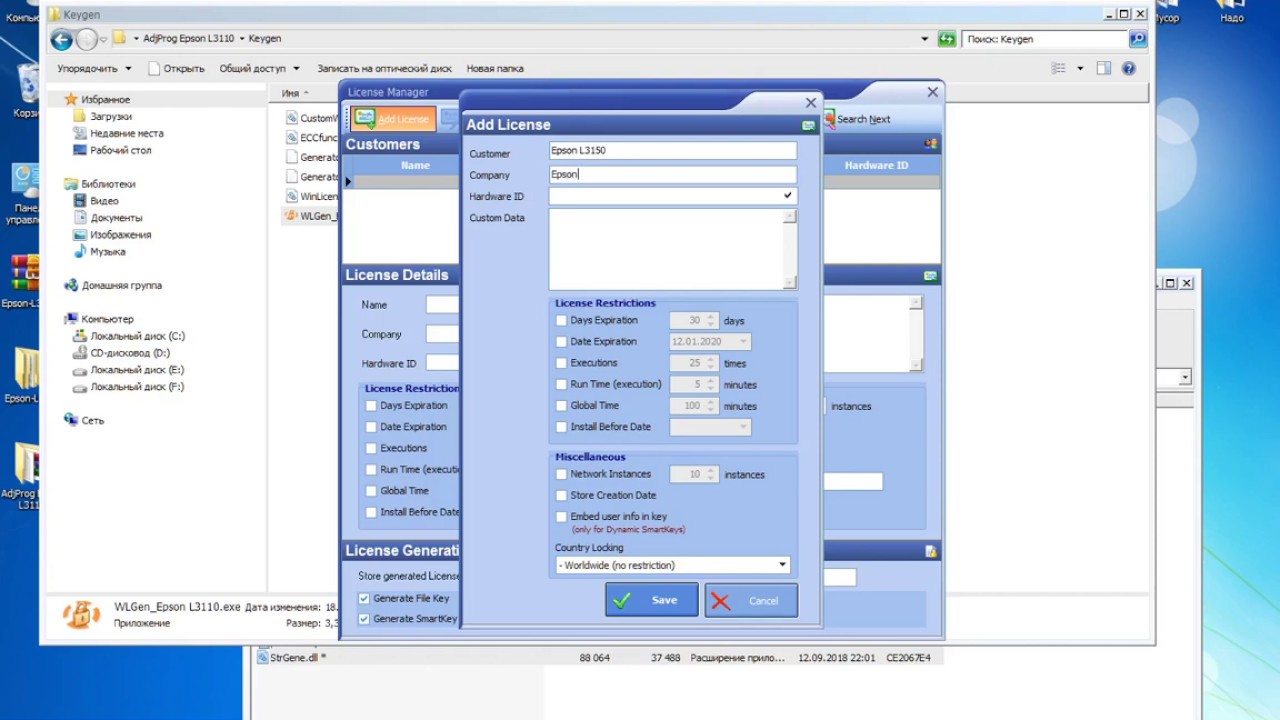The width and height of the screenshot is (1280, 720).
Task: Open CD-дисковод (D:) in sidebar
Action: [122, 353]
